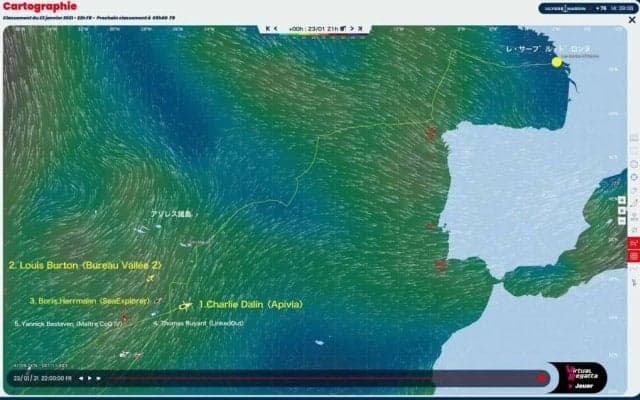
Task: Click the dark top-right status pill
Action: [588, 8]
